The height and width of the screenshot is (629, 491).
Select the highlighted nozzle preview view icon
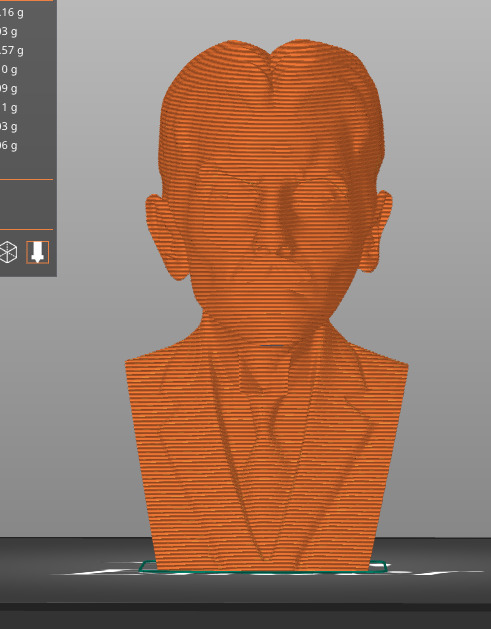click(38, 252)
